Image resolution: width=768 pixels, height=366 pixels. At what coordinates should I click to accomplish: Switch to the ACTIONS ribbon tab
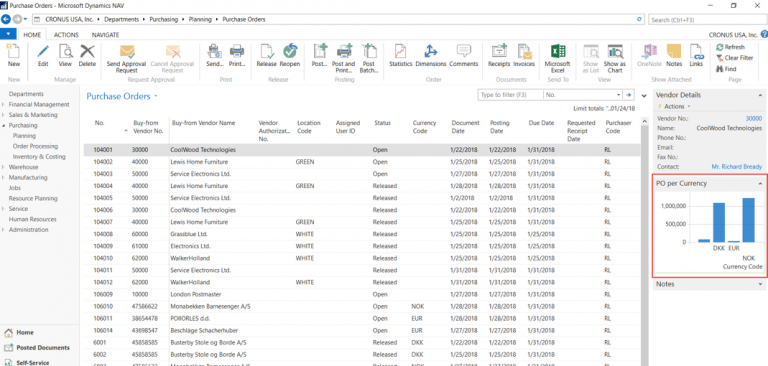[66, 35]
